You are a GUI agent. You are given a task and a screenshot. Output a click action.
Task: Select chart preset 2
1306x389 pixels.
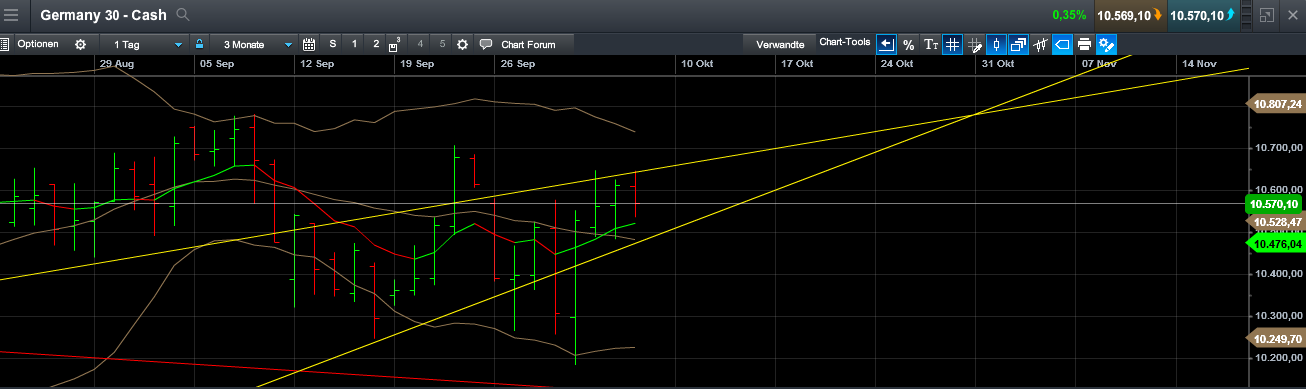click(376, 44)
